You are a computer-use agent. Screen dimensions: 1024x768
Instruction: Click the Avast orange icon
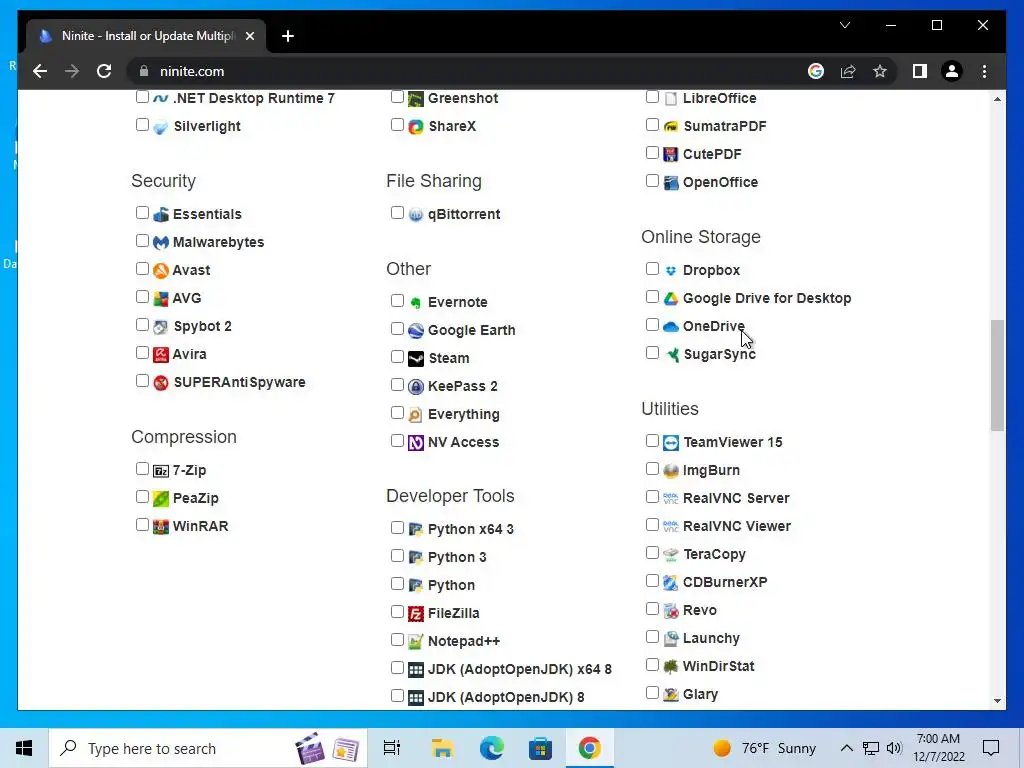161,270
